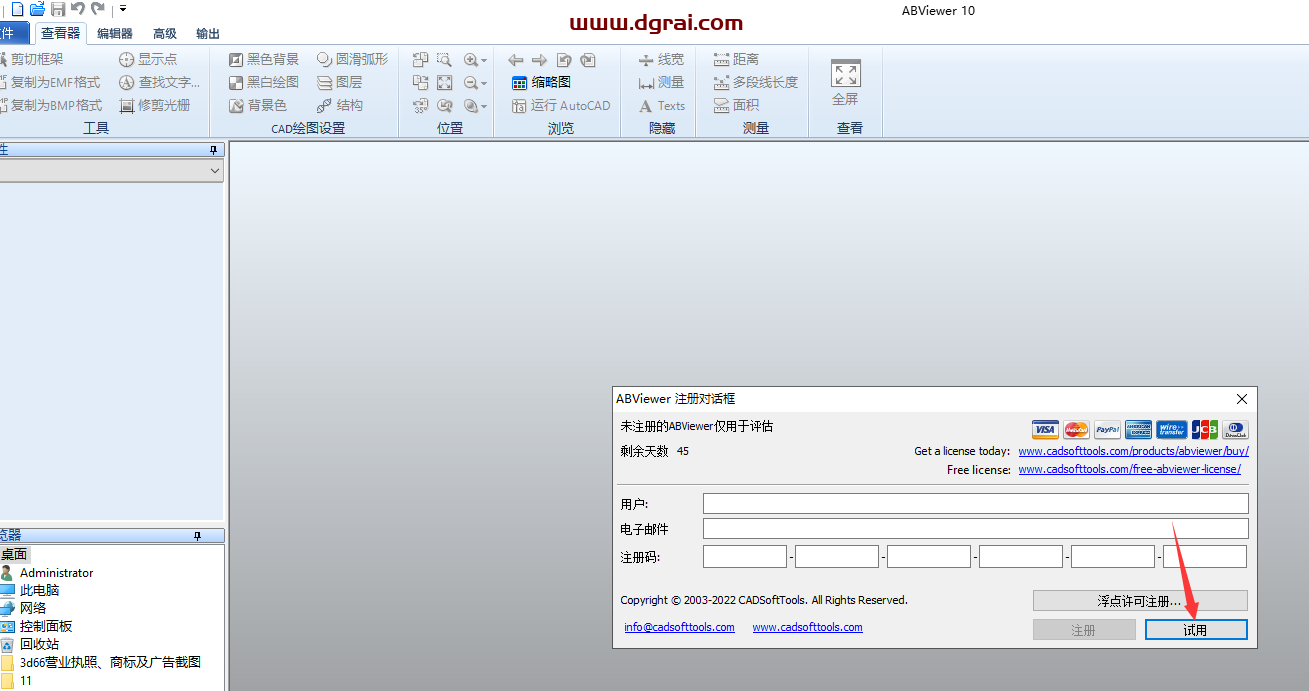Open the zoom in dropdown arrow
Viewport: 1309px width, 691px height.
[x=484, y=60]
